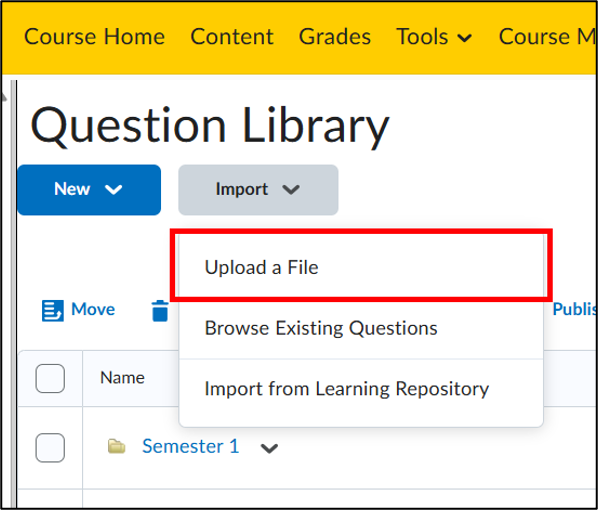
Task: Open the Grades nav link
Action: point(334,37)
